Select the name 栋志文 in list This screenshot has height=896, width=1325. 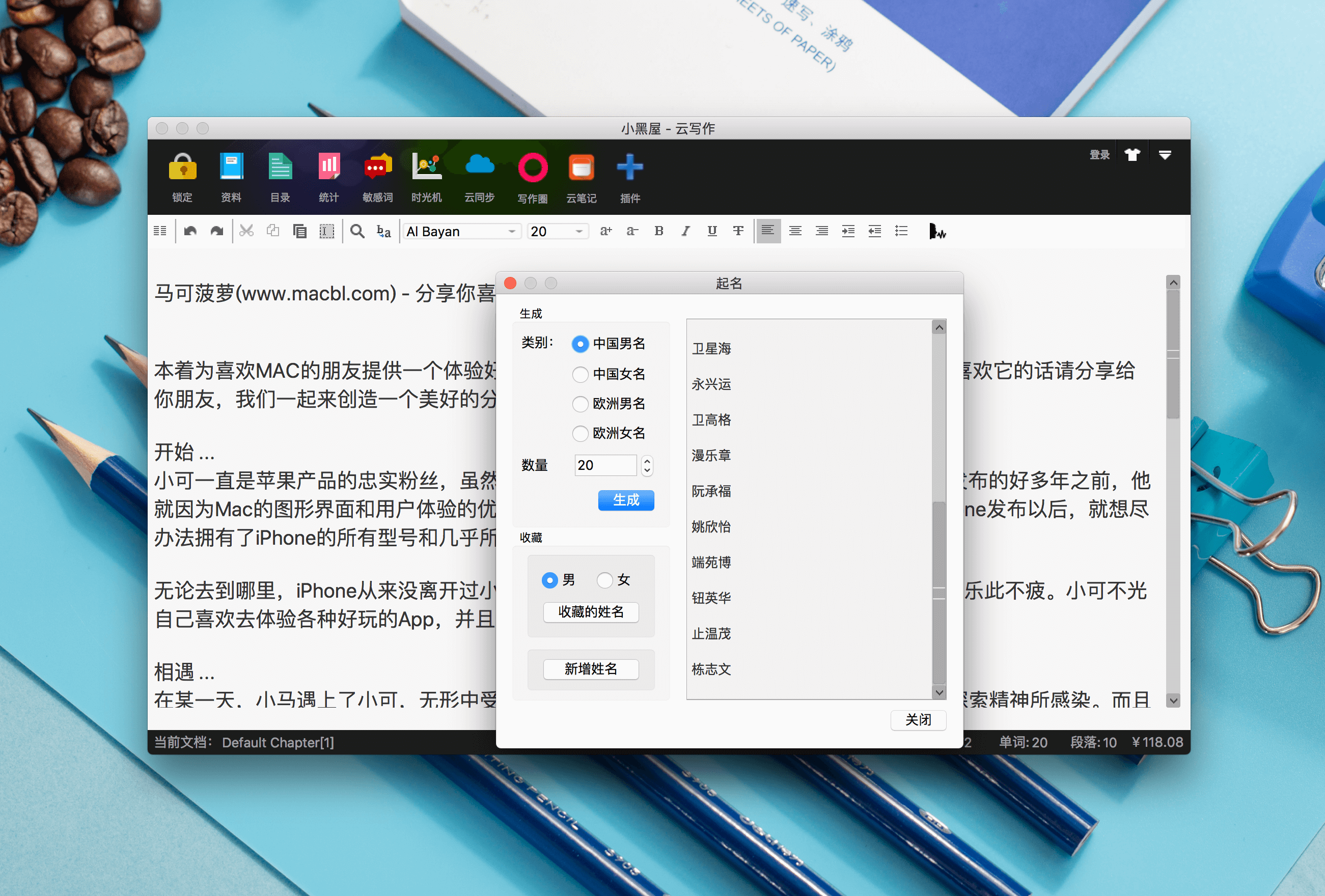711,669
